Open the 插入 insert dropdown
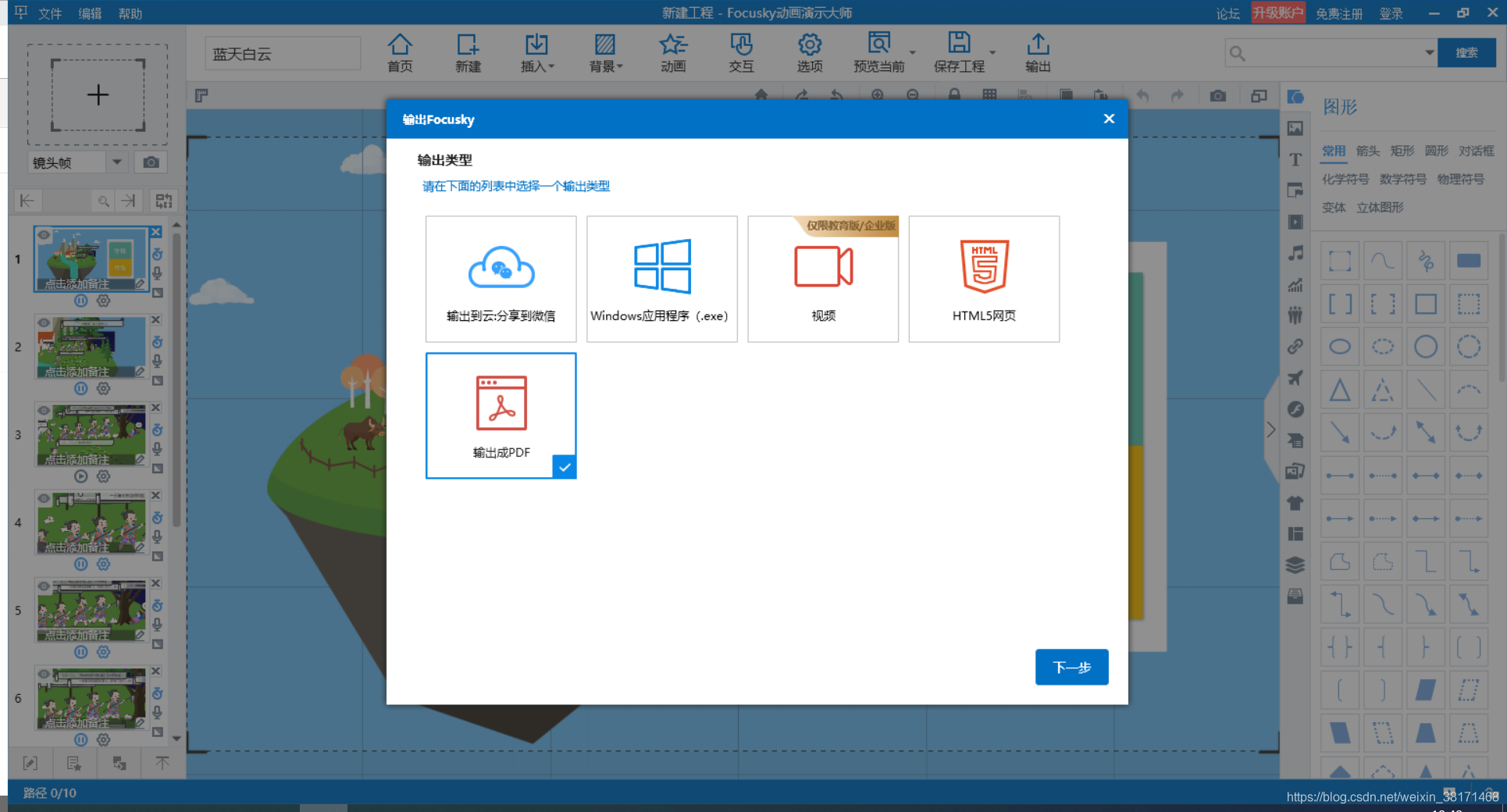The width and height of the screenshot is (1507, 812). pyautogui.click(x=537, y=53)
